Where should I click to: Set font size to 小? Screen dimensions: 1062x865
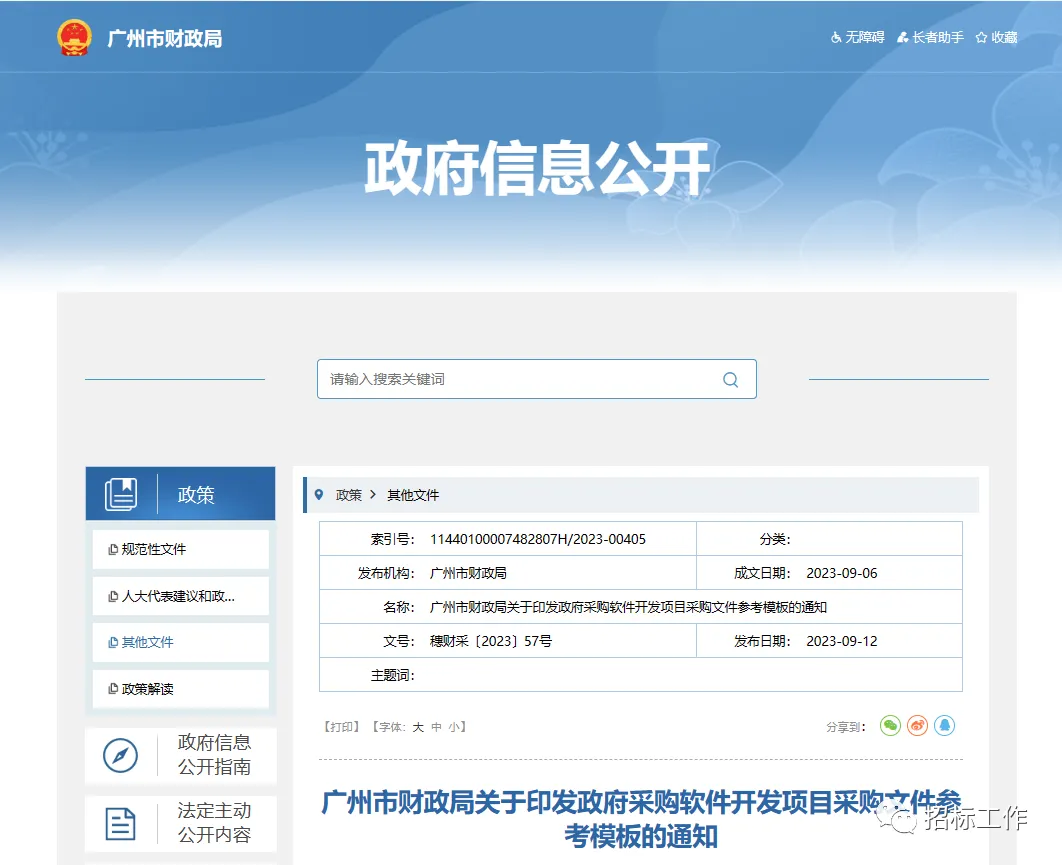(454, 727)
